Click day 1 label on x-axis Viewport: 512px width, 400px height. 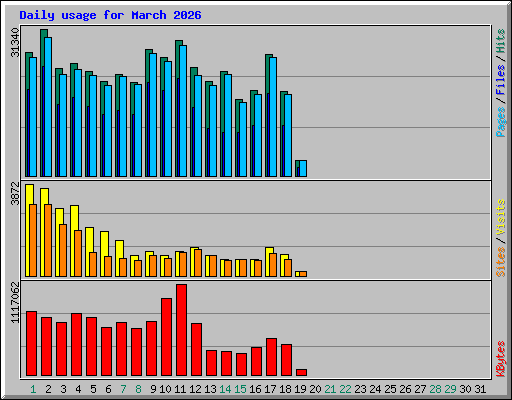click(x=33, y=389)
